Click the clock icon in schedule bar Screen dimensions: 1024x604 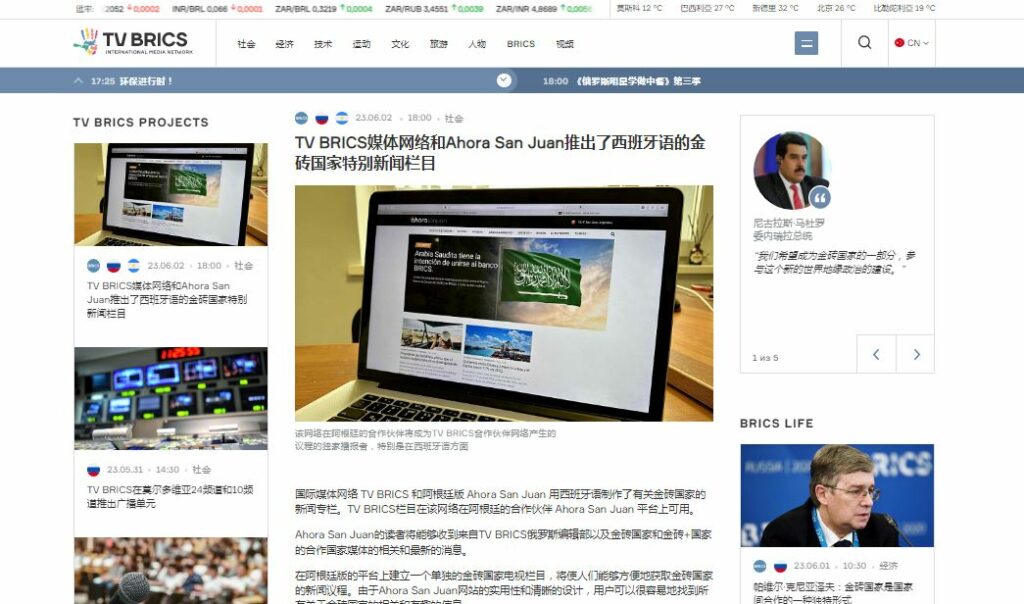(x=504, y=80)
